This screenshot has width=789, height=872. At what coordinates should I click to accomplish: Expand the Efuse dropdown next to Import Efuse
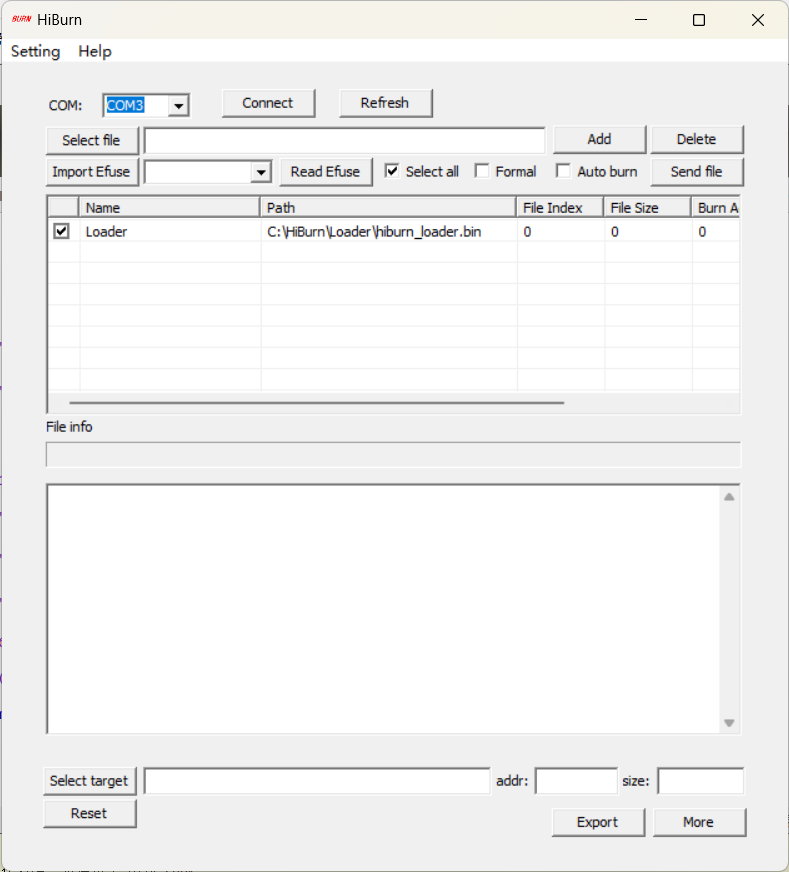[x=261, y=172]
